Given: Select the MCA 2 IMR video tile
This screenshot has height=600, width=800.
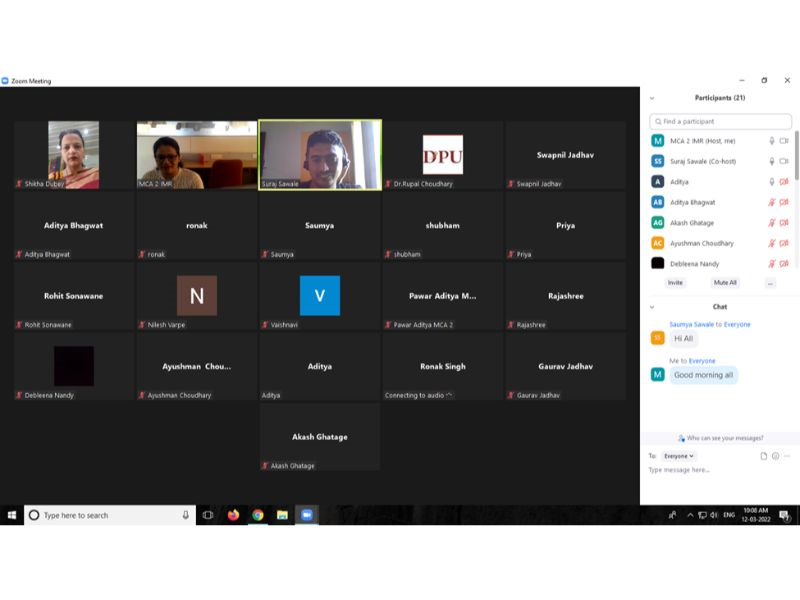Looking at the screenshot, I should click(x=197, y=155).
